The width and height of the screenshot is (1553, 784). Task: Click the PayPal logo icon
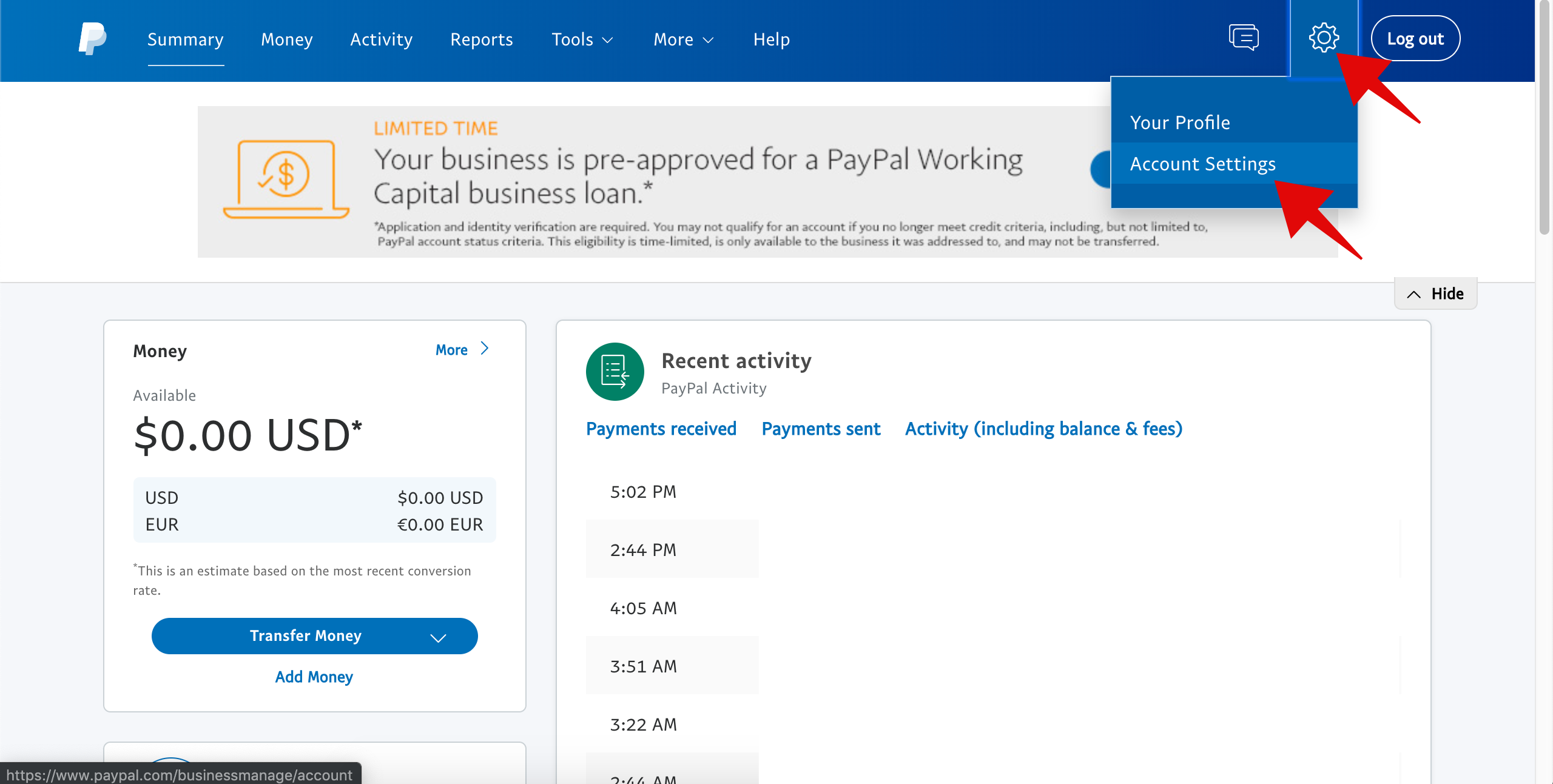(92, 39)
